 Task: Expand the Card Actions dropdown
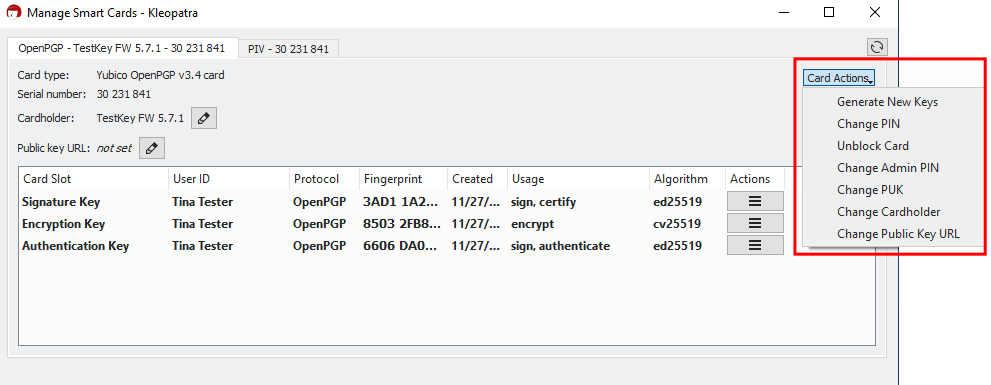coord(840,78)
